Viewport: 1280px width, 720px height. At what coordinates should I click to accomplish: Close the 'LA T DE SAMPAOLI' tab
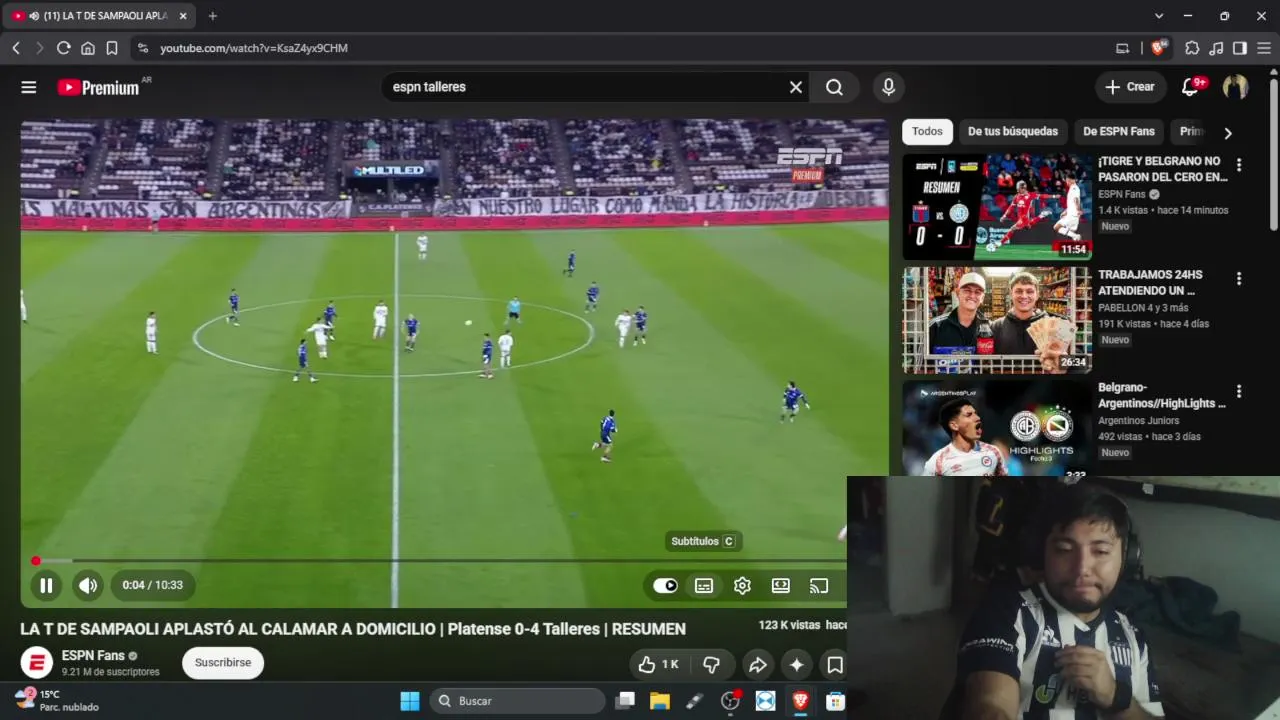(x=183, y=16)
